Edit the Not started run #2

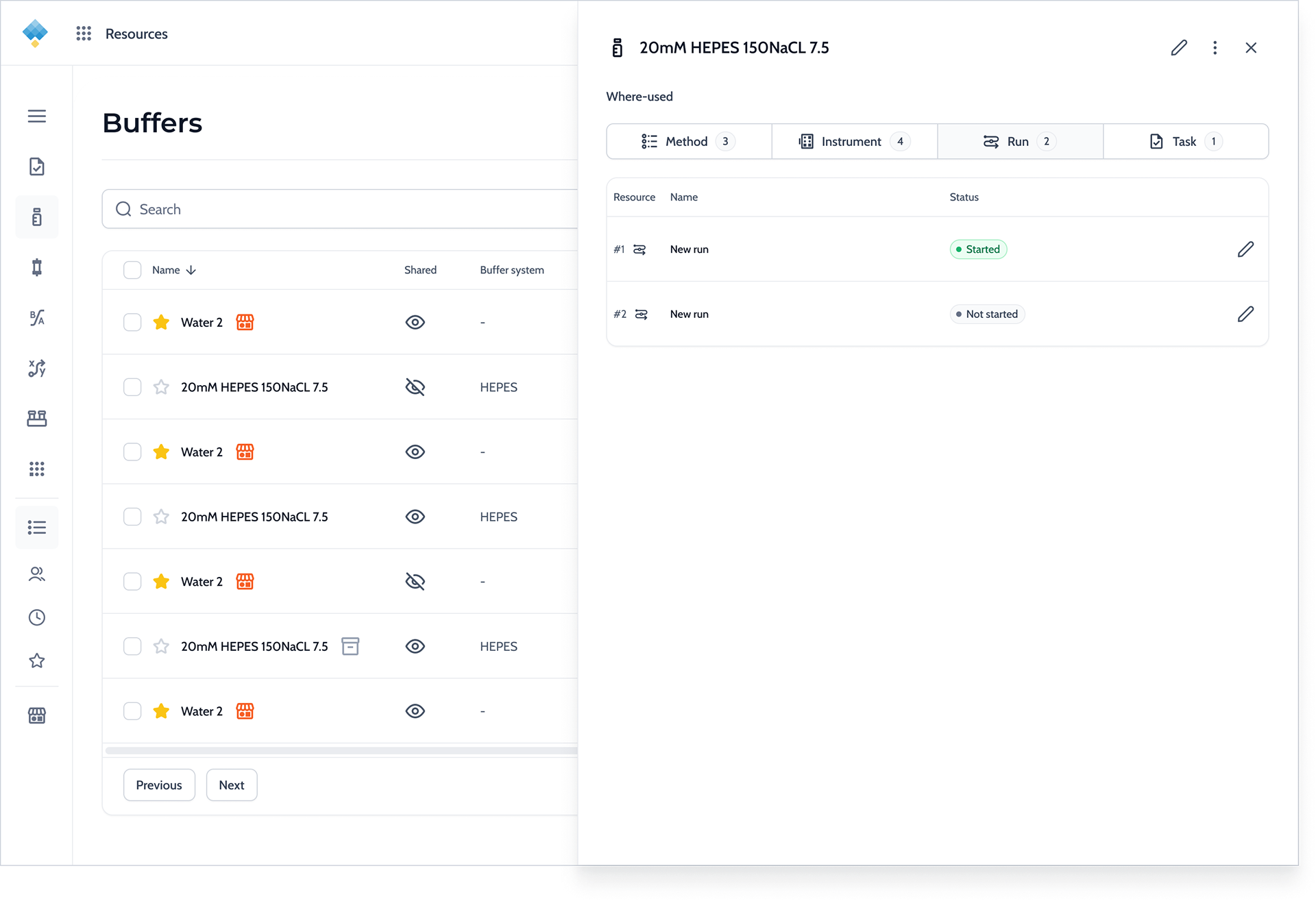[1245, 314]
